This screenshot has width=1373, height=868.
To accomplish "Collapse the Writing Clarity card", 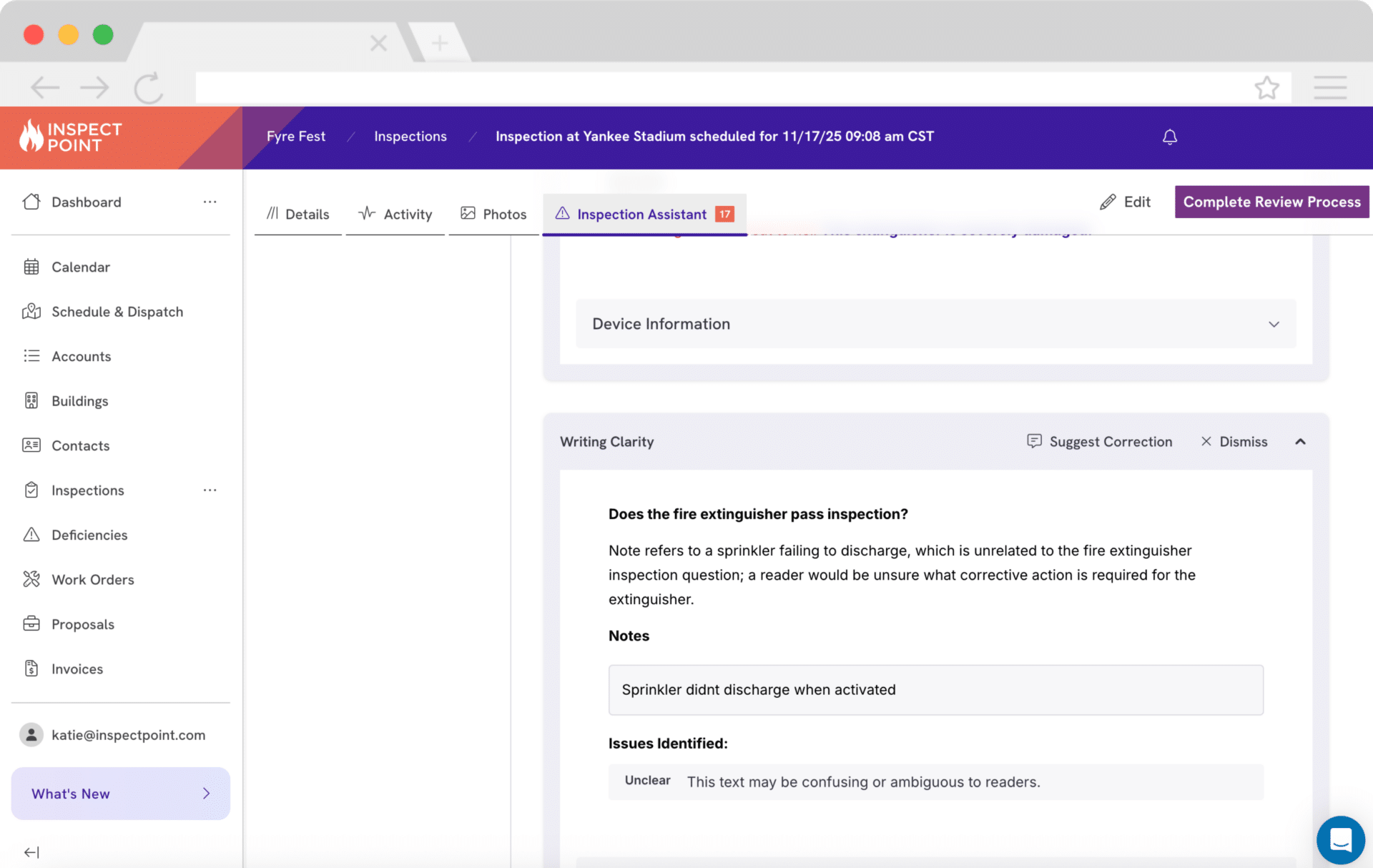I will click(1300, 442).
